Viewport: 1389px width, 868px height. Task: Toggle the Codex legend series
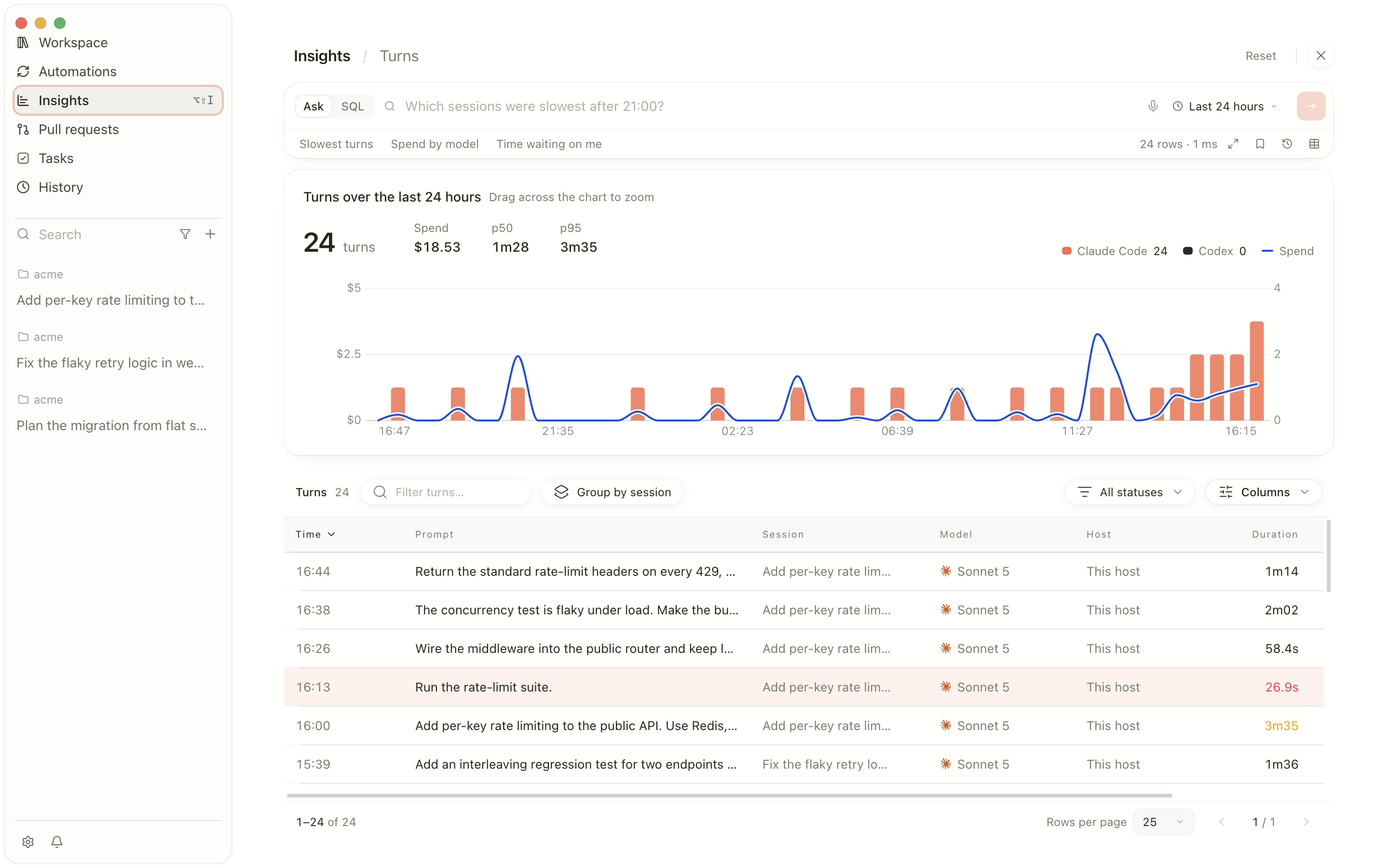1214,251
